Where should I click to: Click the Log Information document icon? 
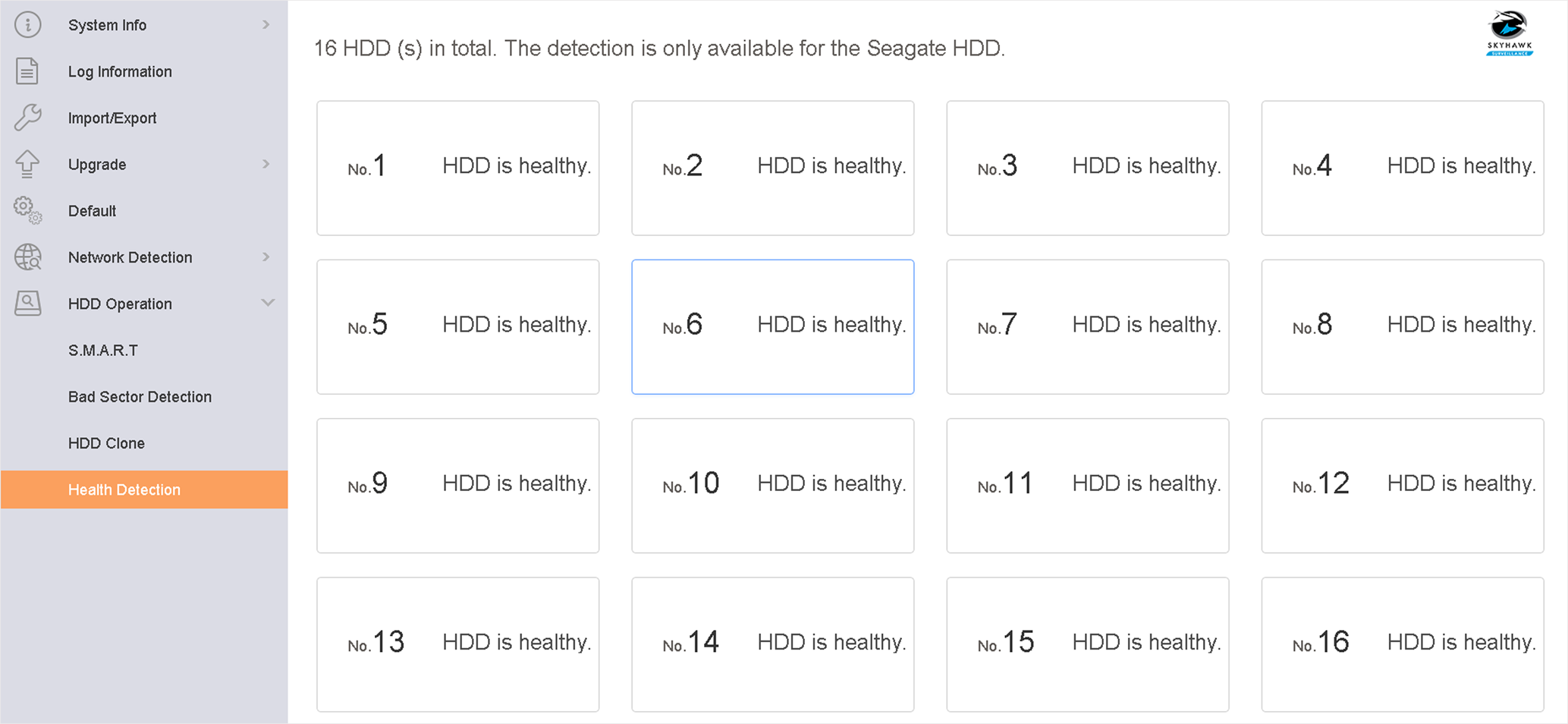(27, 71)
